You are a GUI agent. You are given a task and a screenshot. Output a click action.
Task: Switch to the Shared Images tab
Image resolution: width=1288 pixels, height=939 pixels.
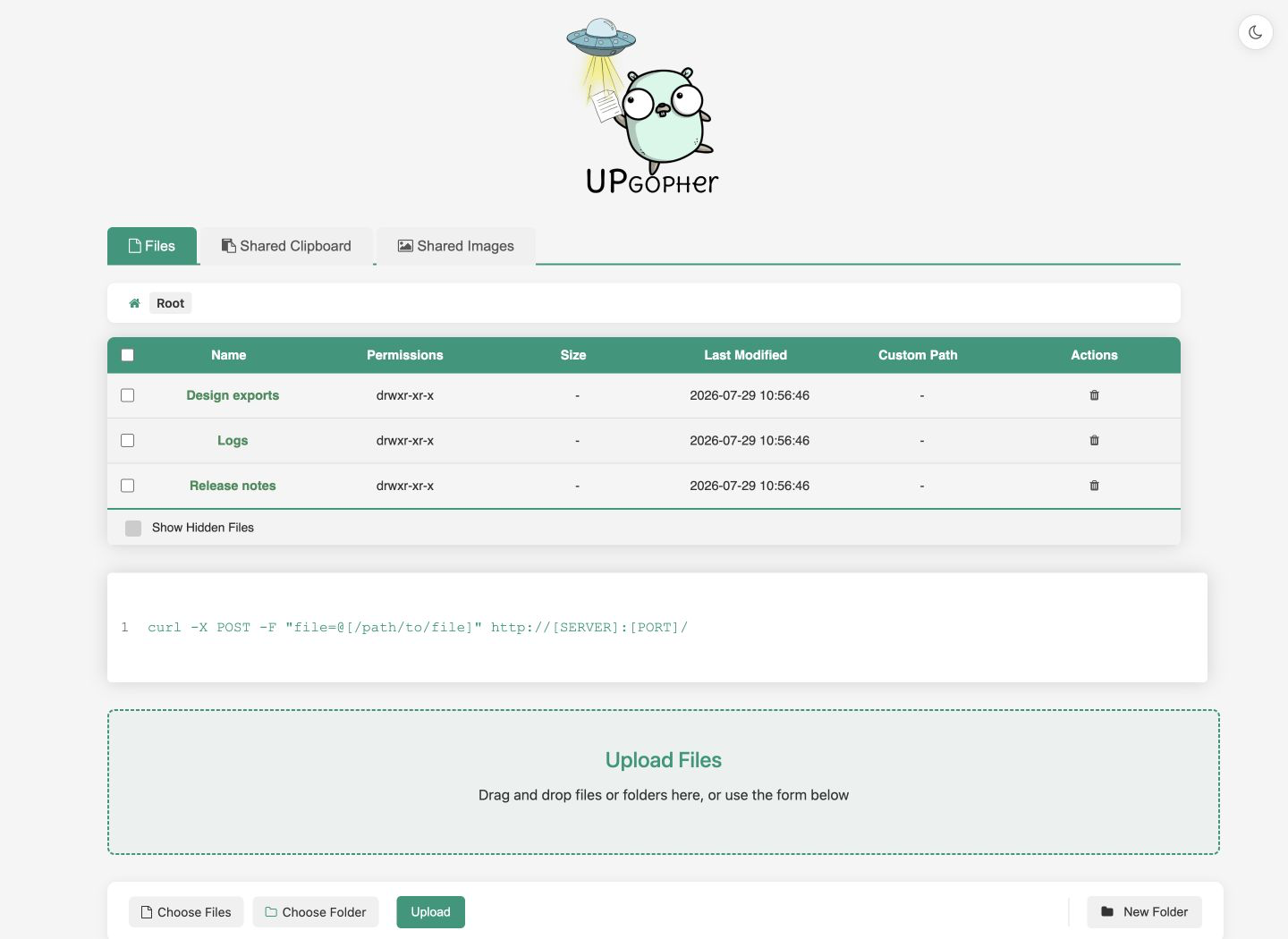[x=456, y=246]
